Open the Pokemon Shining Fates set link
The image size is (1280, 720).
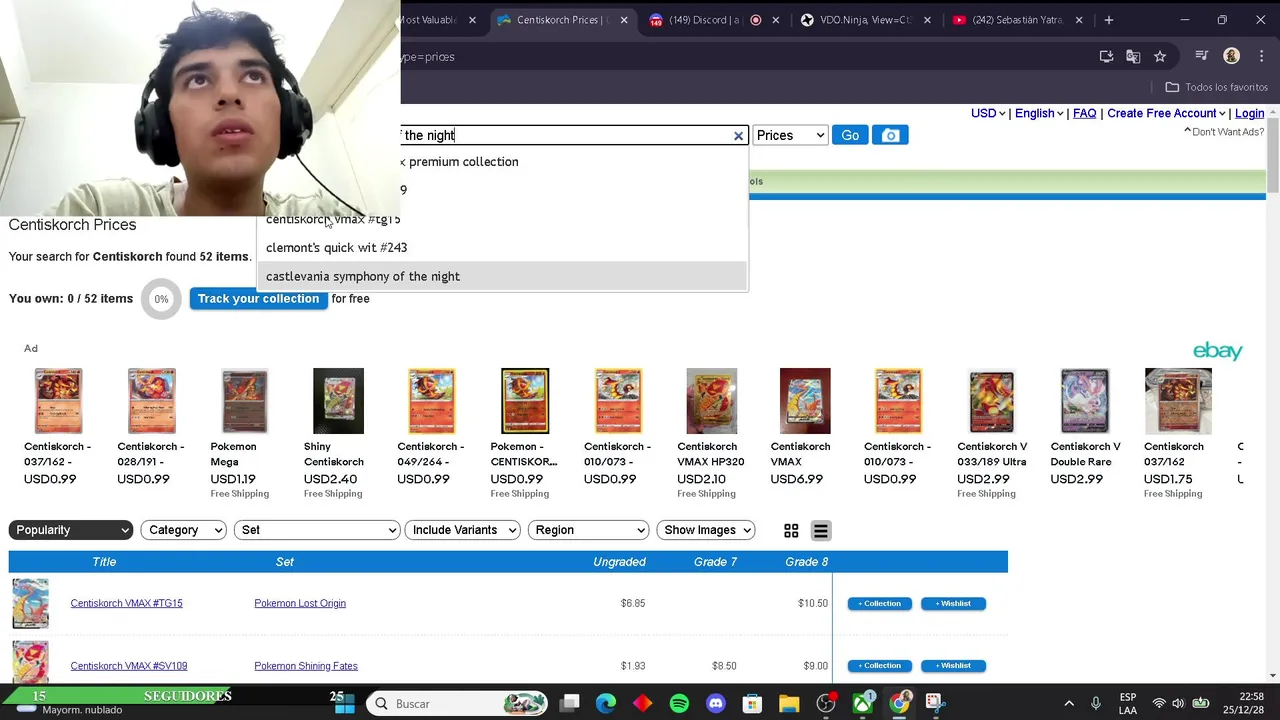tap(306, 666)
